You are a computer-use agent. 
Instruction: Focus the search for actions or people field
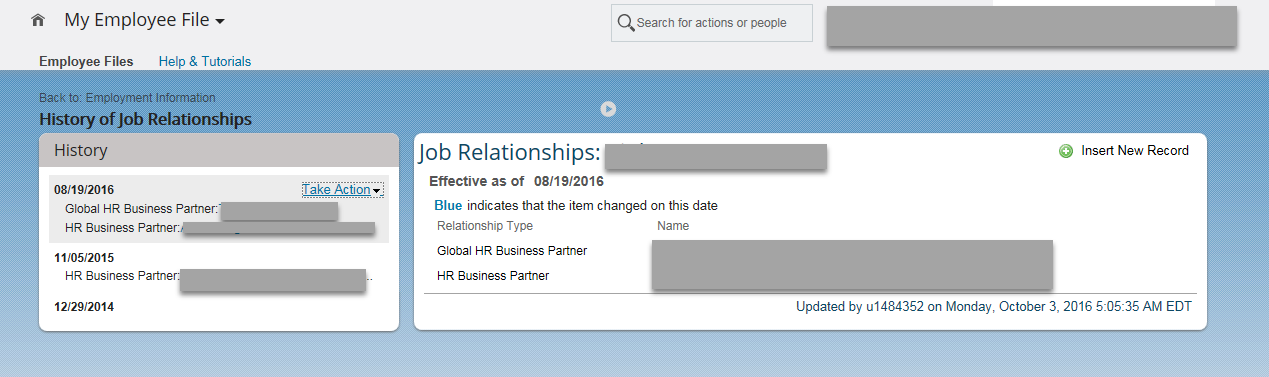[x=711, y=23]
